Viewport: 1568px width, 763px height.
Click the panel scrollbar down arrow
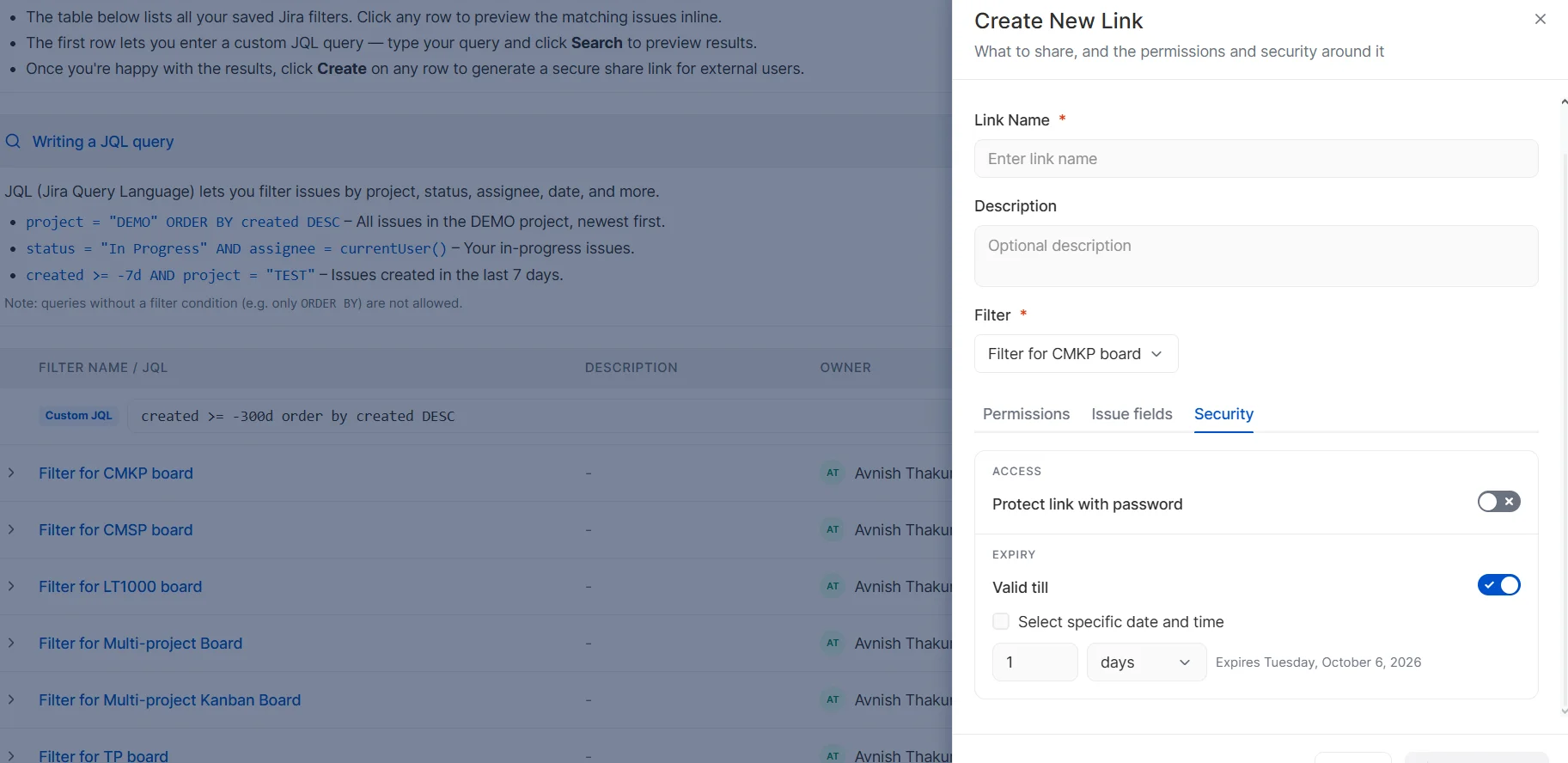1564,711
